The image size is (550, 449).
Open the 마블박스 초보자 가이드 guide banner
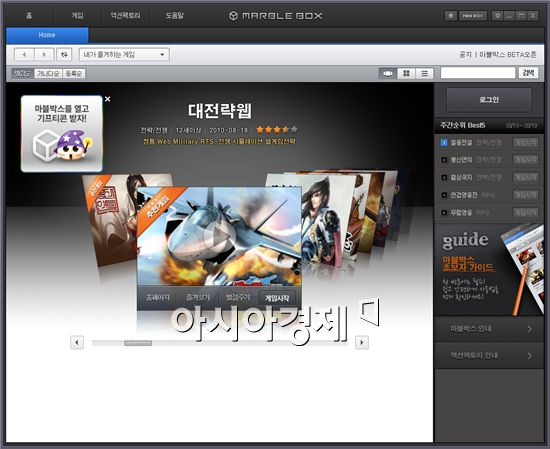(x=489, y=269)
